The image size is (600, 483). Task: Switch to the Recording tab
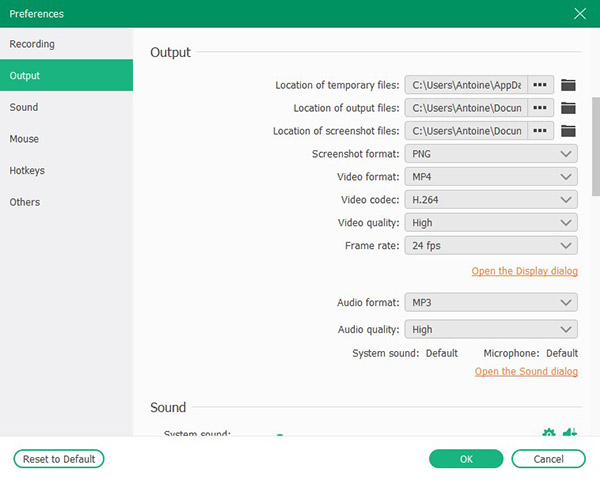tap(67, 44)
